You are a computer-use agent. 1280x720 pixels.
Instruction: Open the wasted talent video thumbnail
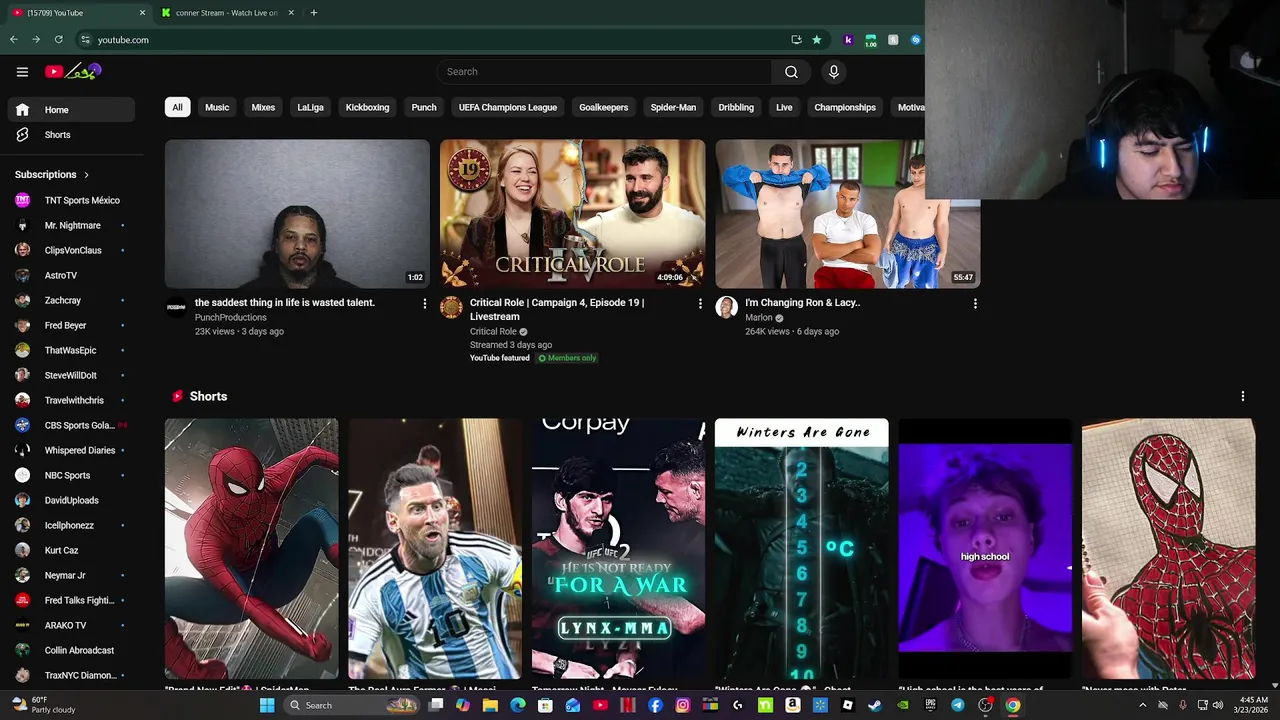point(297,214)
